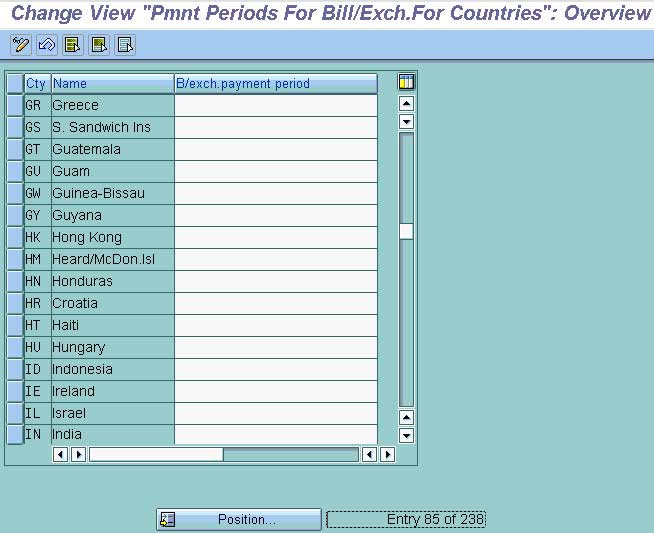
Task: Click the Cty column header
Action: 38,83
